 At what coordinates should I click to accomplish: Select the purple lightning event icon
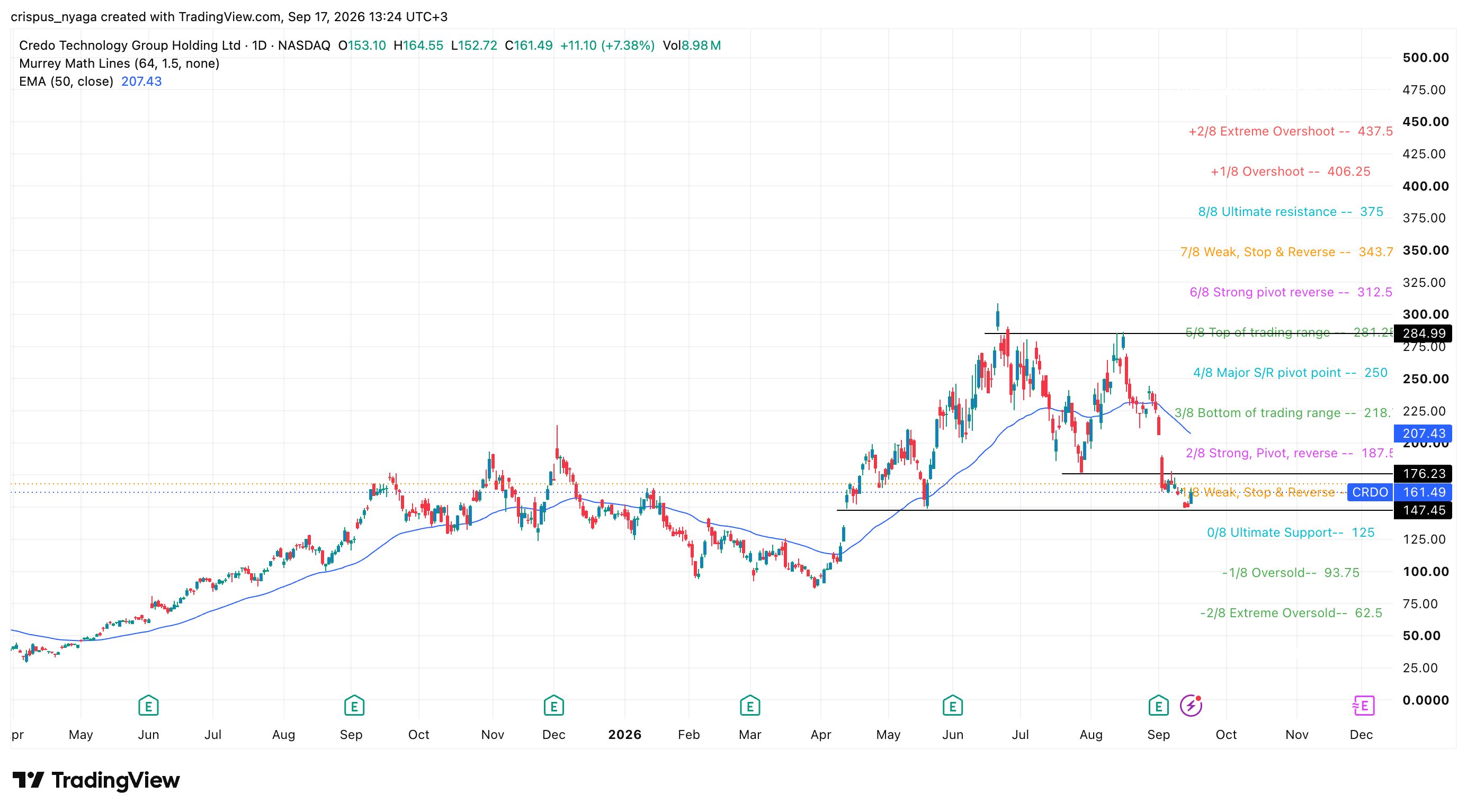(x=1191, y=706)
